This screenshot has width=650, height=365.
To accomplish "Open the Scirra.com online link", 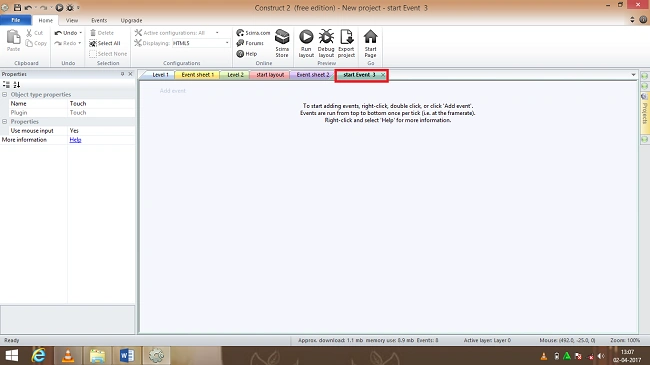I will coord(253,33).
